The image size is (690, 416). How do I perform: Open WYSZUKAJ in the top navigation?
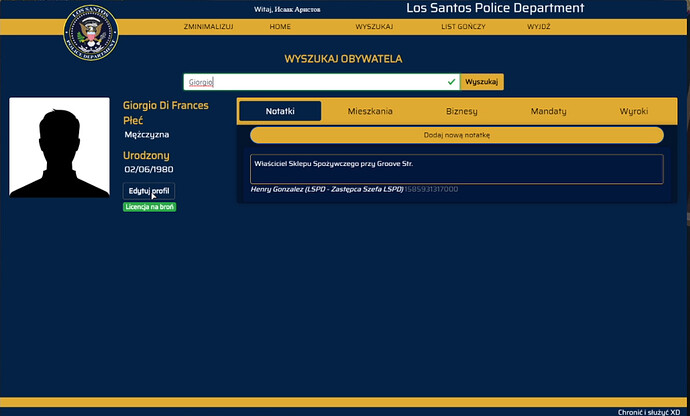pos(374,26)
